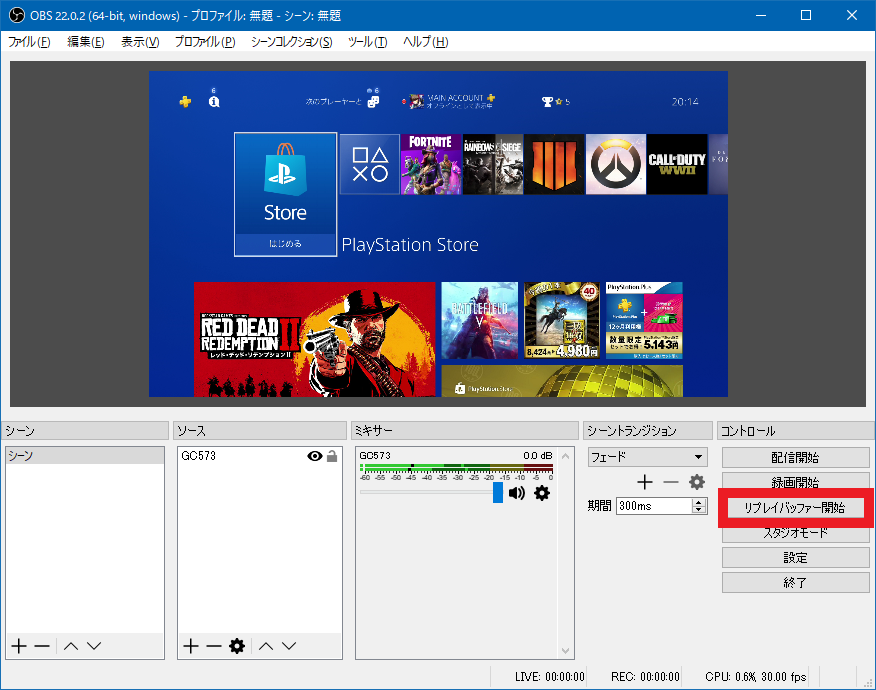The image size is (876, 690).
Task: Open GC573 mixer settings gear
Action: [541, 493]
